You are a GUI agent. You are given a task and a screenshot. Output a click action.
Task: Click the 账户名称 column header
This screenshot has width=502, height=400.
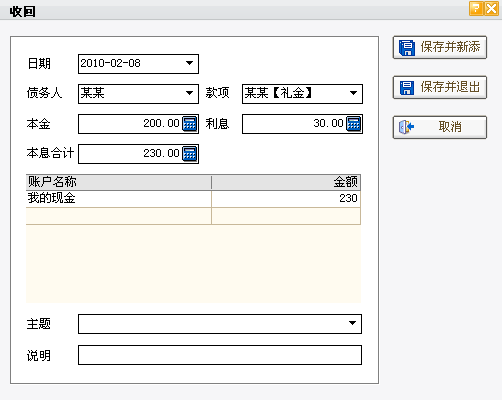pos(118,182)
